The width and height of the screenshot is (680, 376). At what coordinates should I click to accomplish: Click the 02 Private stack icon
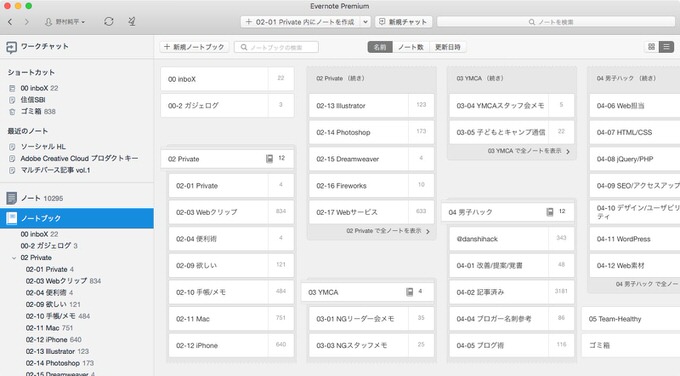pos(269,159)
